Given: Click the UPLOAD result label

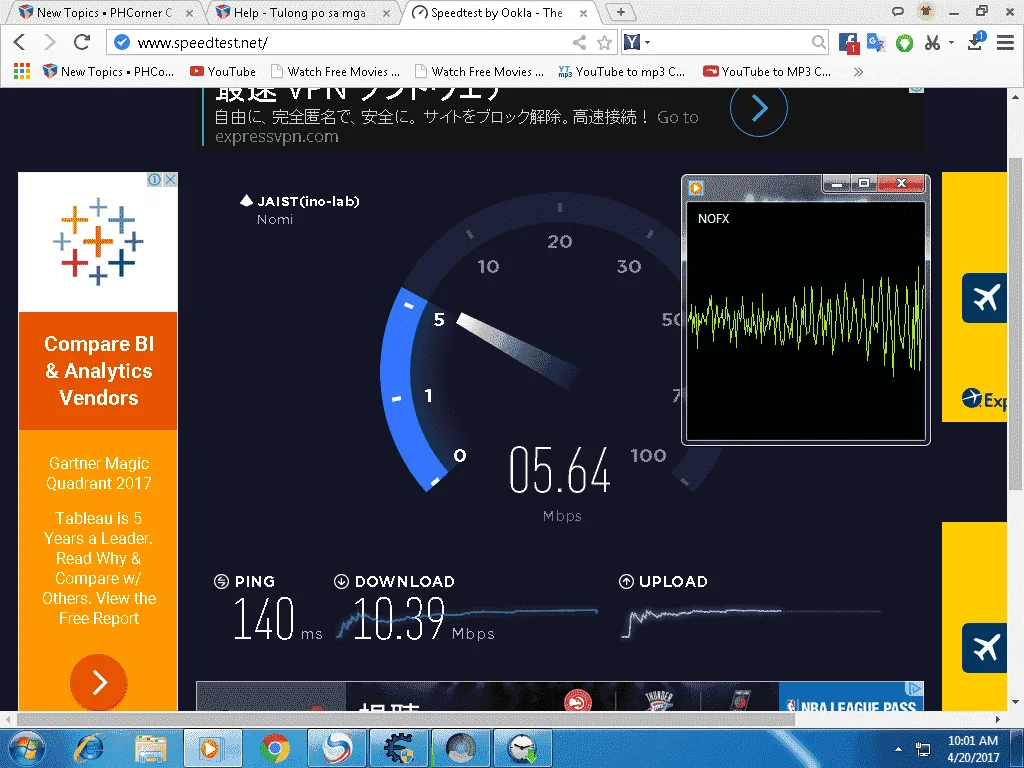Looking at the screenshot, I should click(x=673, y=581).
